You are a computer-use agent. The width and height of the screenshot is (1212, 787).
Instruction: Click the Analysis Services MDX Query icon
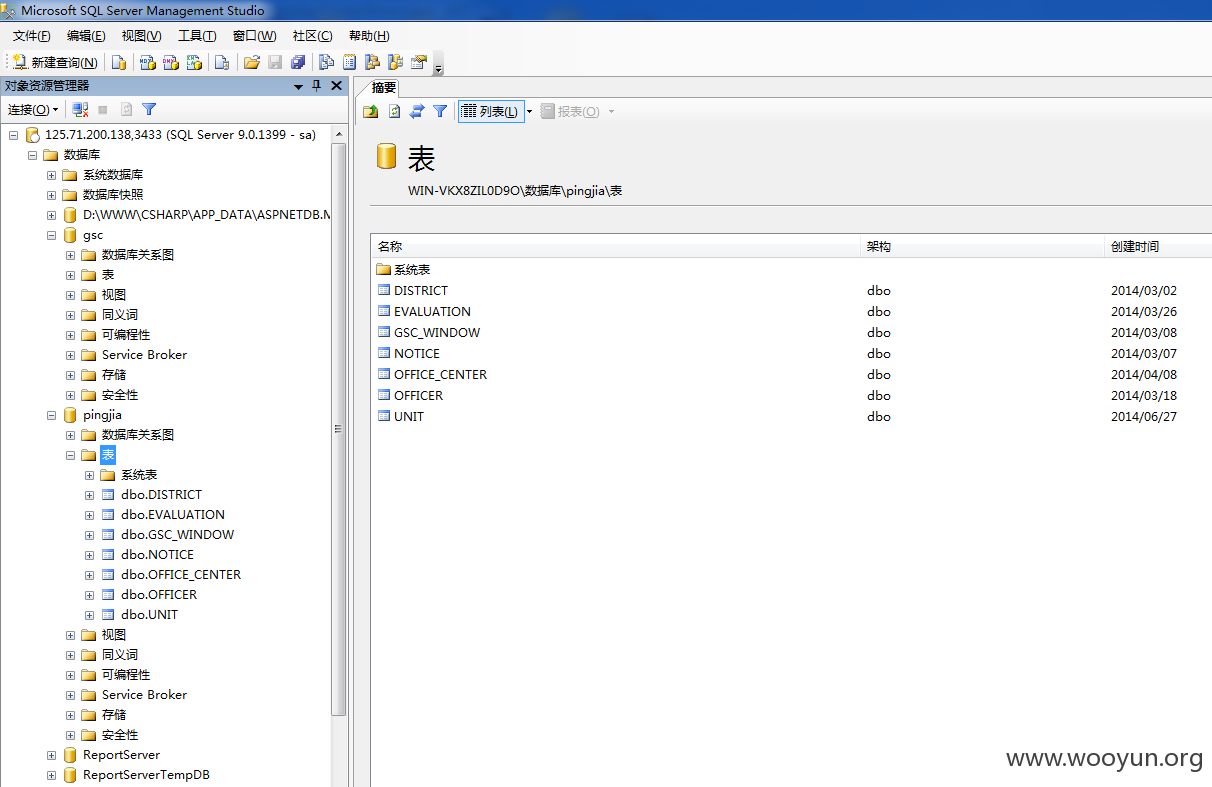coord(147,62)
